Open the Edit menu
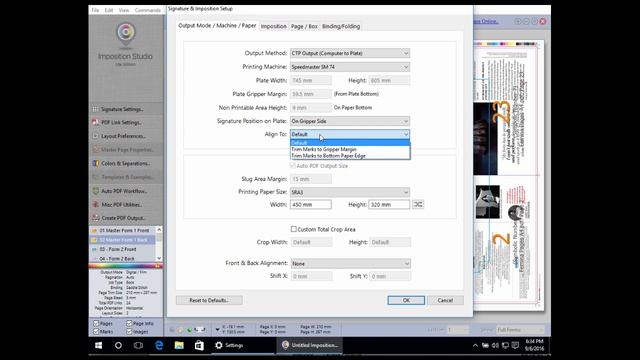Image resolution: width=640 pixels, height=360 pixels. (x=109, y=10)
